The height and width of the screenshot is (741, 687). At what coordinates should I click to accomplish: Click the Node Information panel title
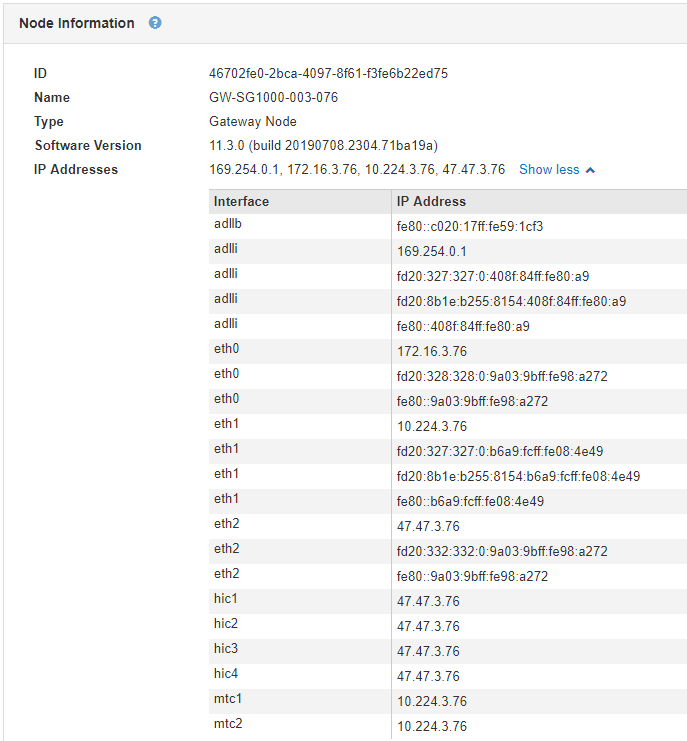(77, 23)
